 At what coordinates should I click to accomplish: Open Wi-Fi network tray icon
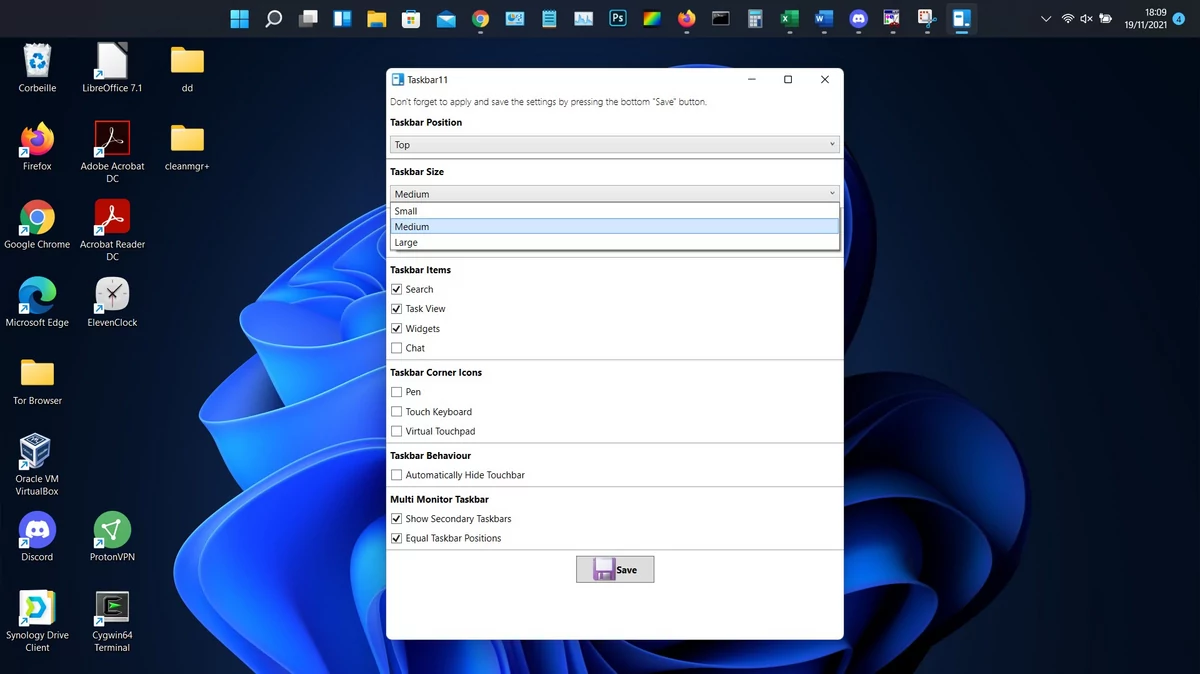click(x=1067, y=18)
